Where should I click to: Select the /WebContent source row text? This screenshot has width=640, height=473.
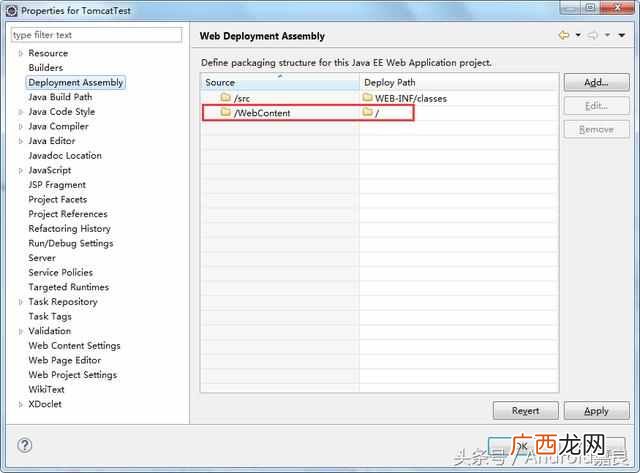(x=262, y=113)
